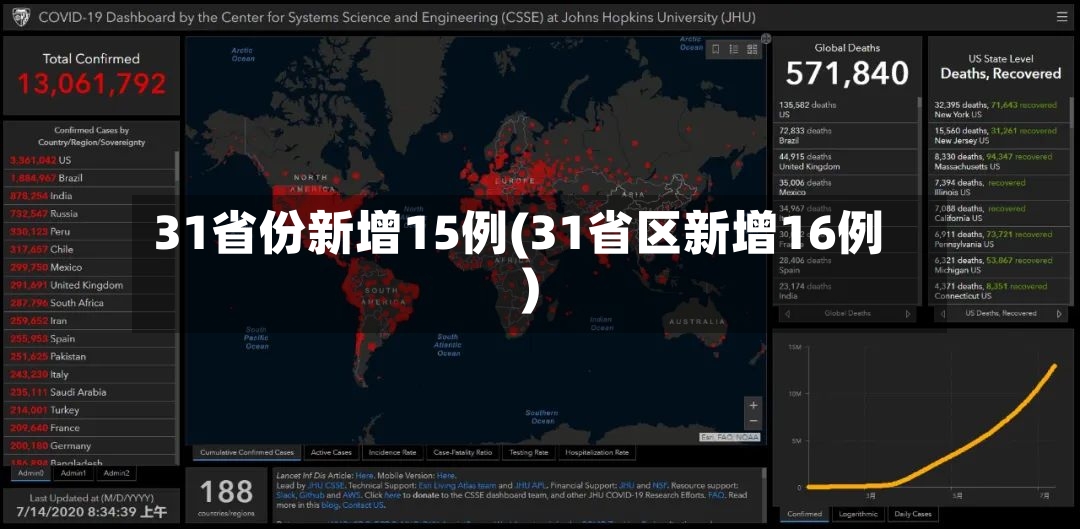Select Brazil in confirmed cases list
Image resolution: width=1080 pixels, height=529 pixels.
[92, 178]
